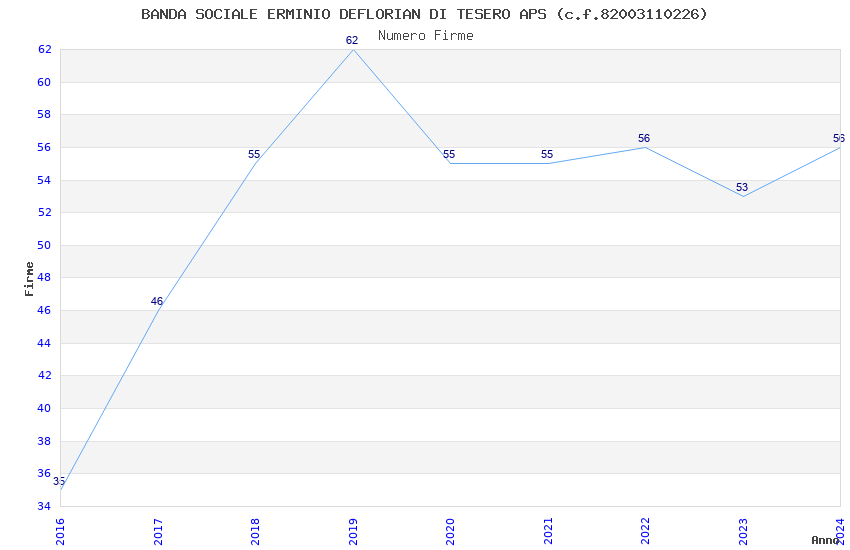The width and height of the screenshot is (850, 550).
Task: Click the 2018 x-axis year label
Action: tap(255, 531)
